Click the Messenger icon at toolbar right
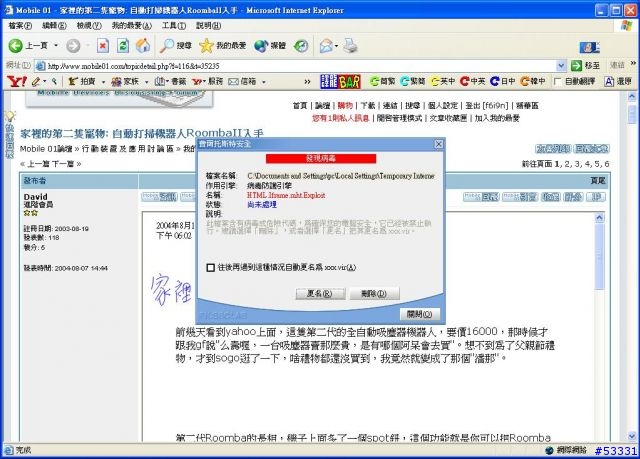Viewport: 640px width, 459px height. click(x=589, y=47)
